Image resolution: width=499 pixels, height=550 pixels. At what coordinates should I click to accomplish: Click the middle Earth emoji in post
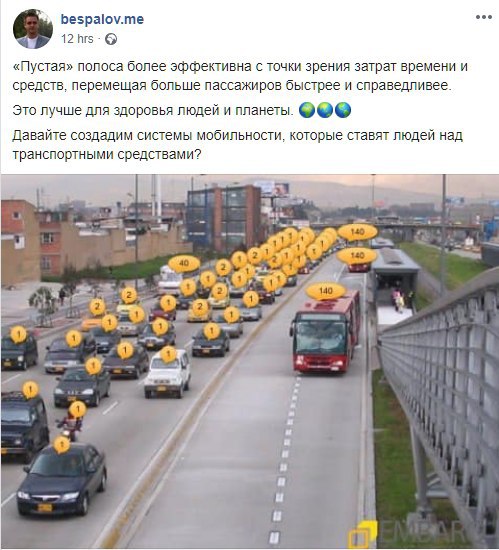(325, 110)
